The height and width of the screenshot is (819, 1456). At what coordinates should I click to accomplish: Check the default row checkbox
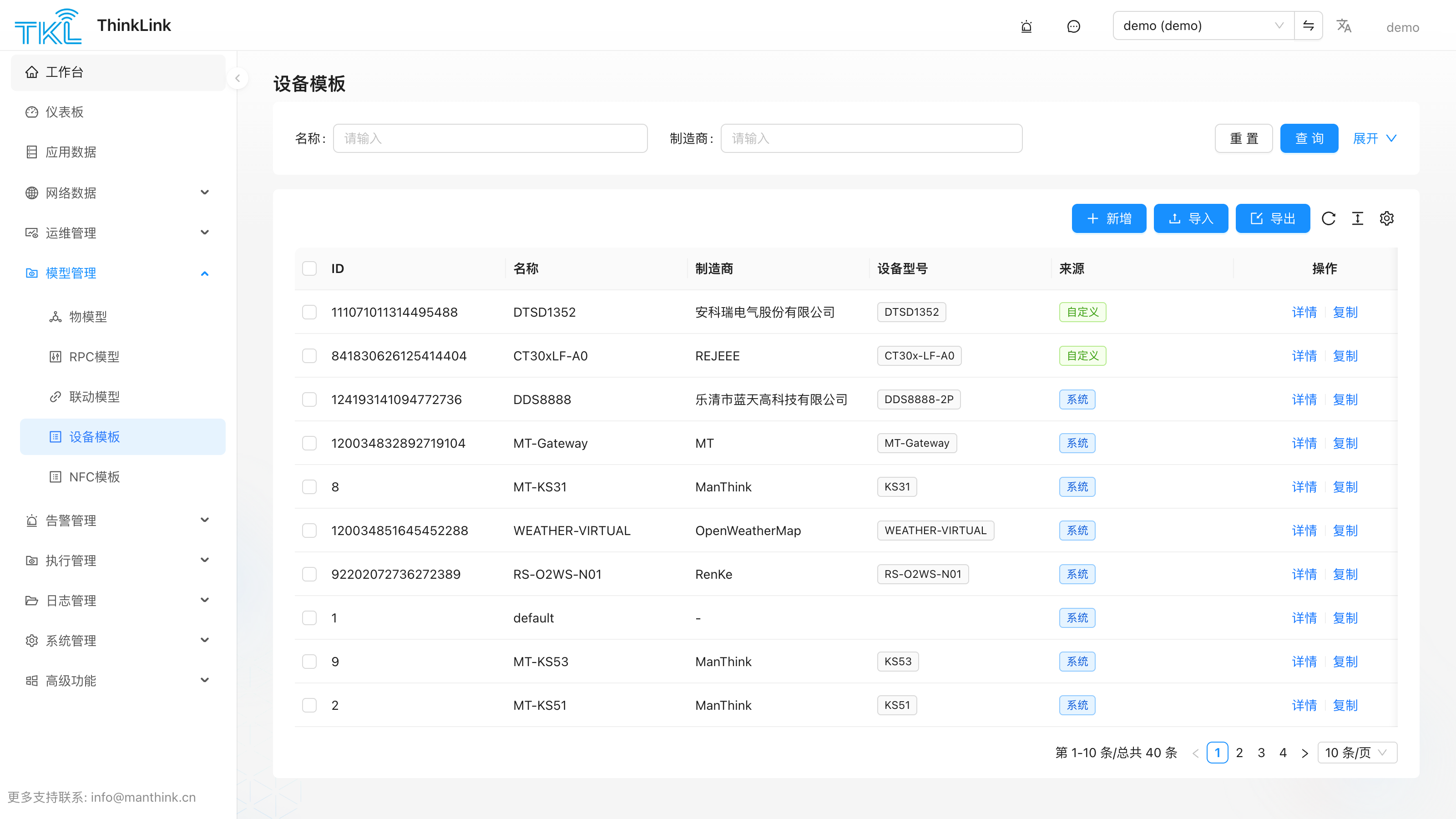[x=309, y=618]
